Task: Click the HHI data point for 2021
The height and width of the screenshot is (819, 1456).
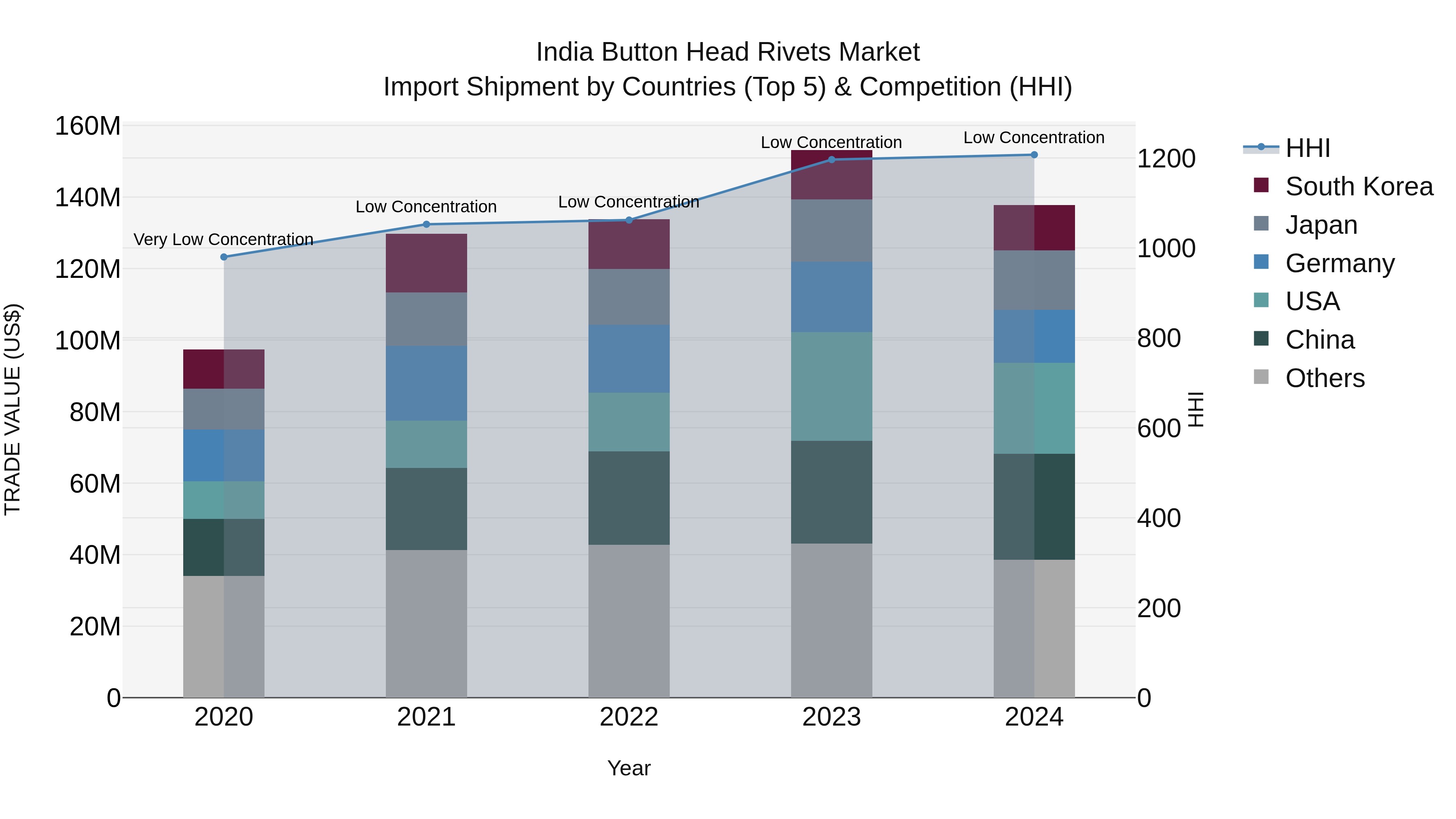Action: click(427, 224)
